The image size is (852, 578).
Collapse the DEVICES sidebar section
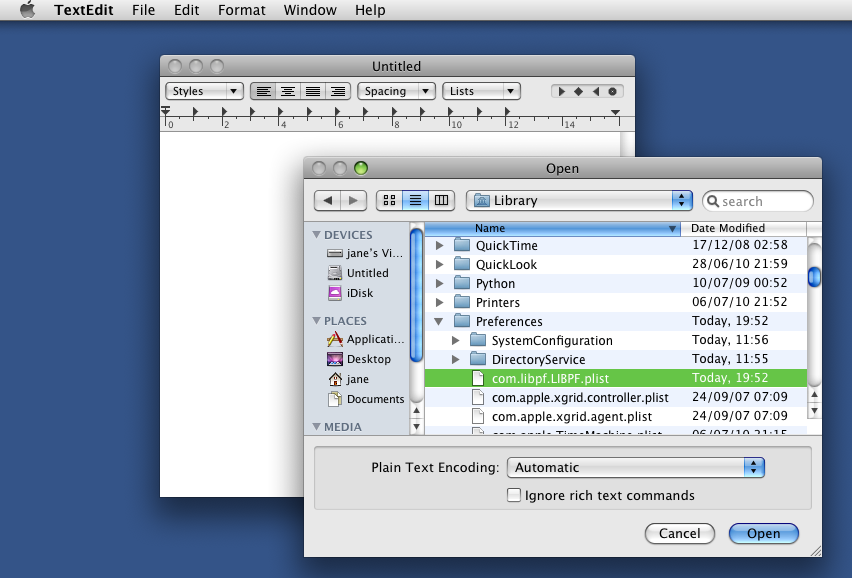[317, 235]
